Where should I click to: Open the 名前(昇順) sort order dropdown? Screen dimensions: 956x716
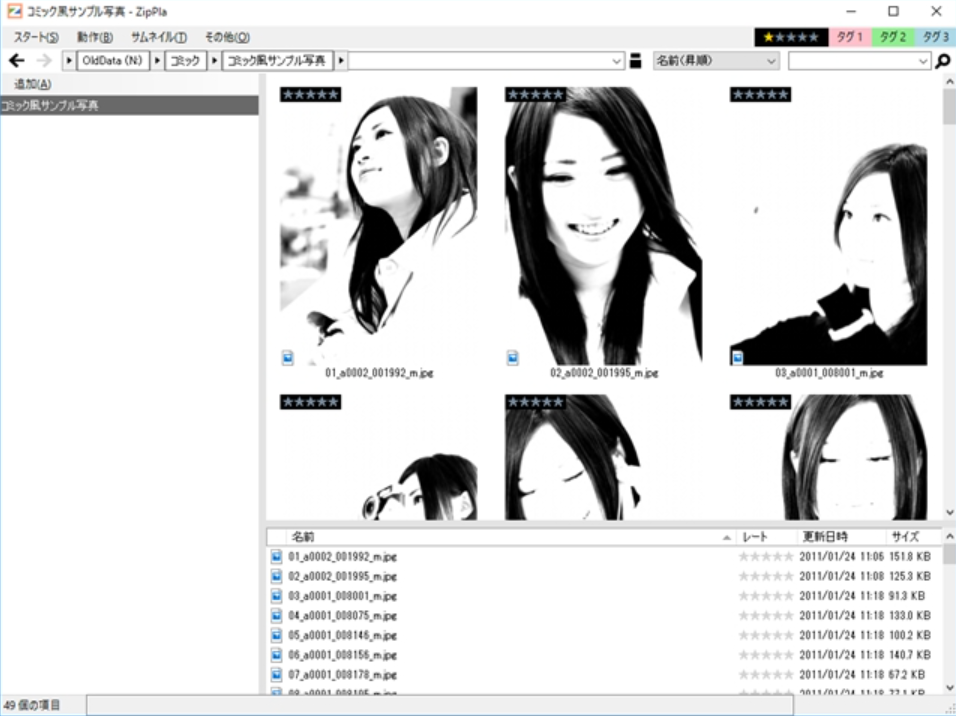(716, 61)
